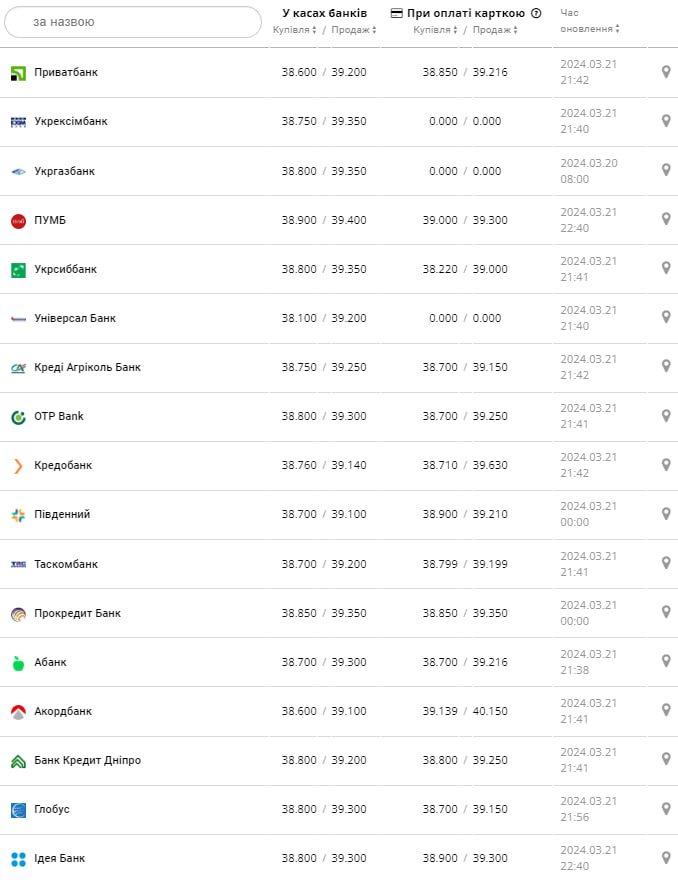Show Таскомбанк branch locations pin
Image resolution: width=678 pixels, height=880 pixels.
click(666, 563)
